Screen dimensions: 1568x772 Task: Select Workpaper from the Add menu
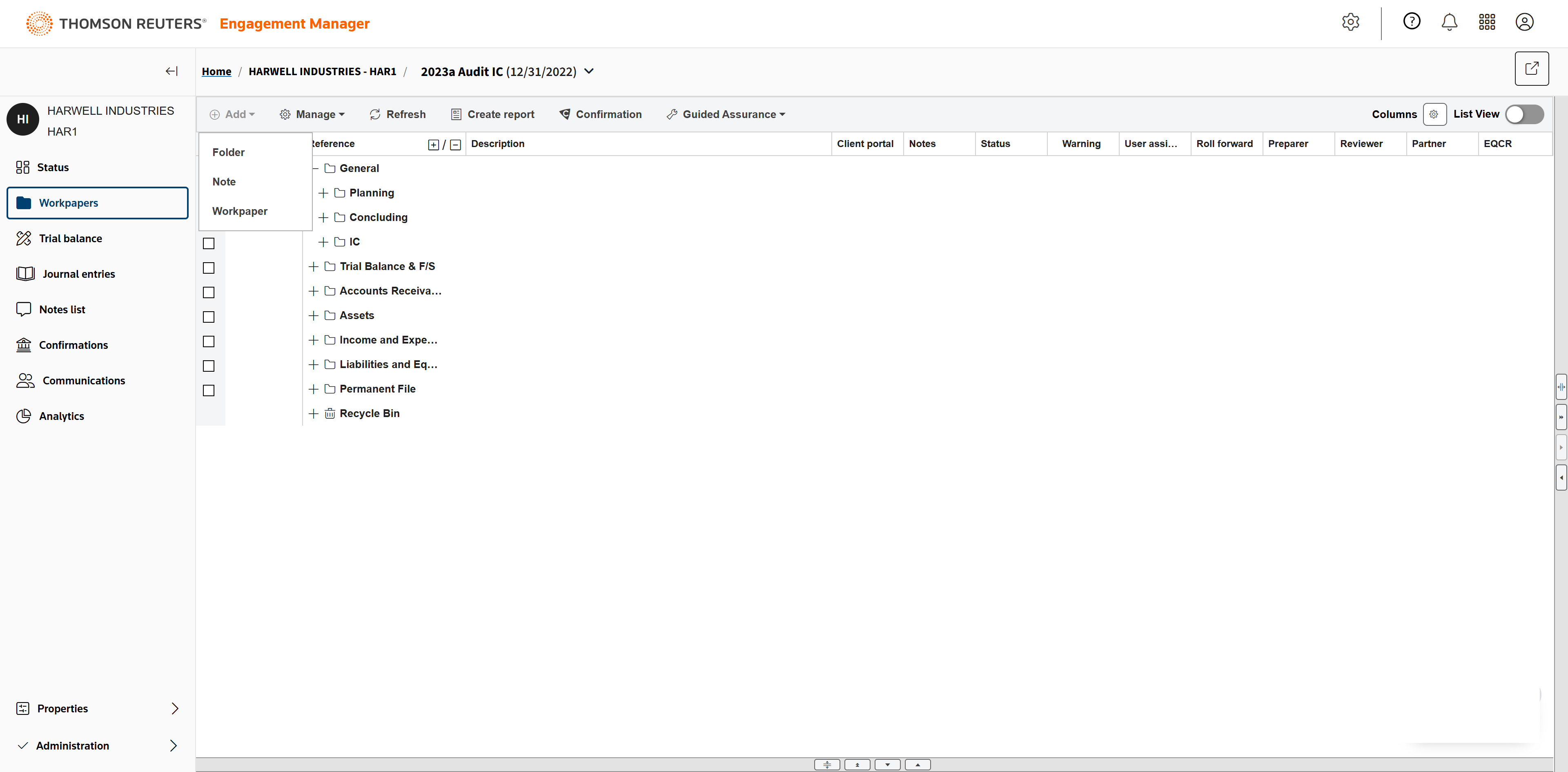point(240,211)
